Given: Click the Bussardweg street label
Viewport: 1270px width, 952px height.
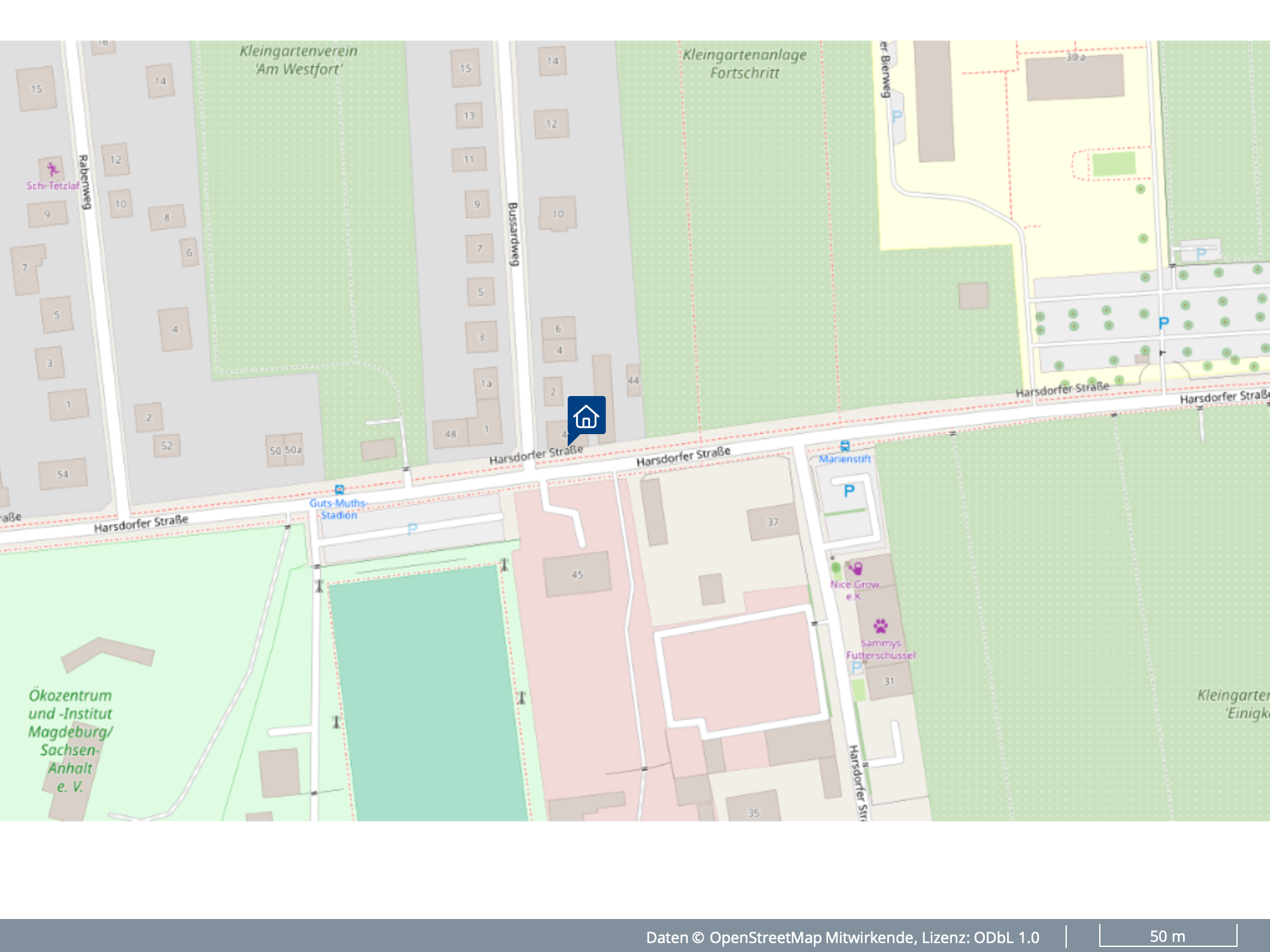Looking at the screenshot, I should point(513,234).
